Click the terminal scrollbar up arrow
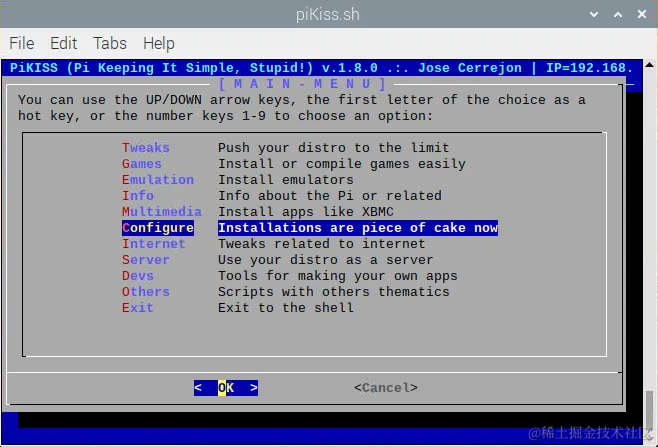The image size is (658, 447). 649,65
